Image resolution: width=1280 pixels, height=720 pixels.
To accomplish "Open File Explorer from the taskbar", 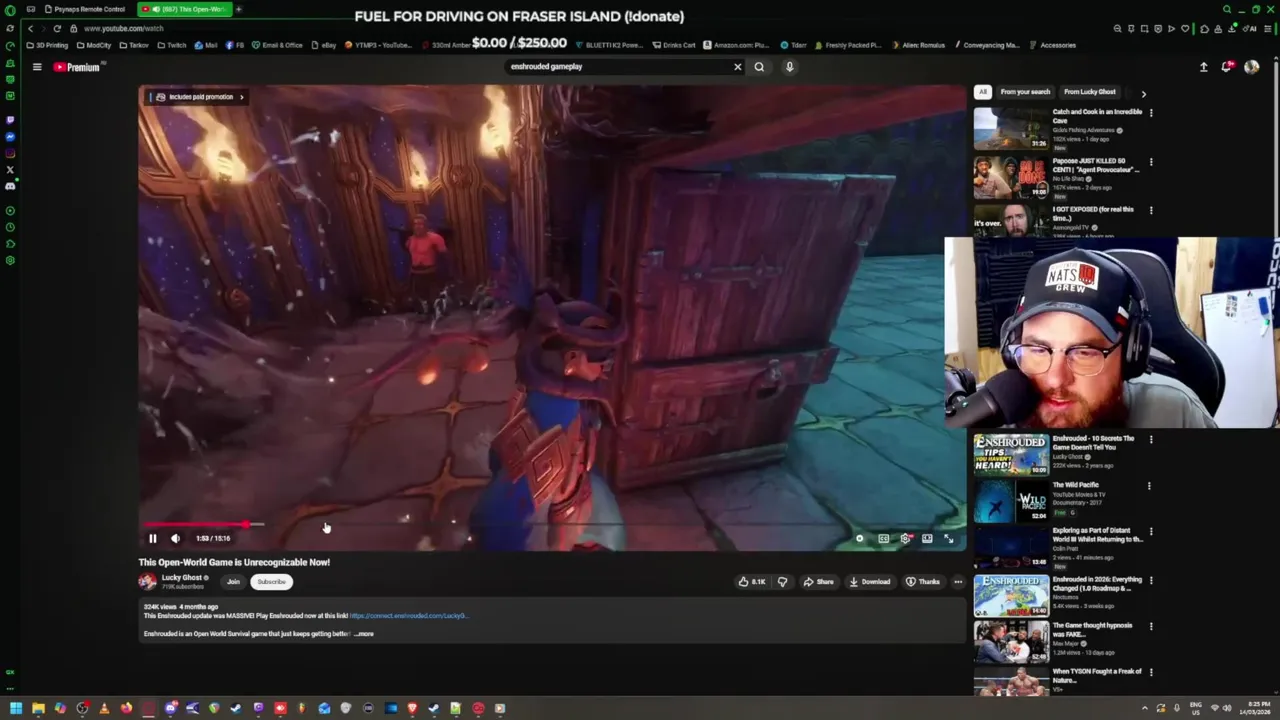I will click(38, 708).
